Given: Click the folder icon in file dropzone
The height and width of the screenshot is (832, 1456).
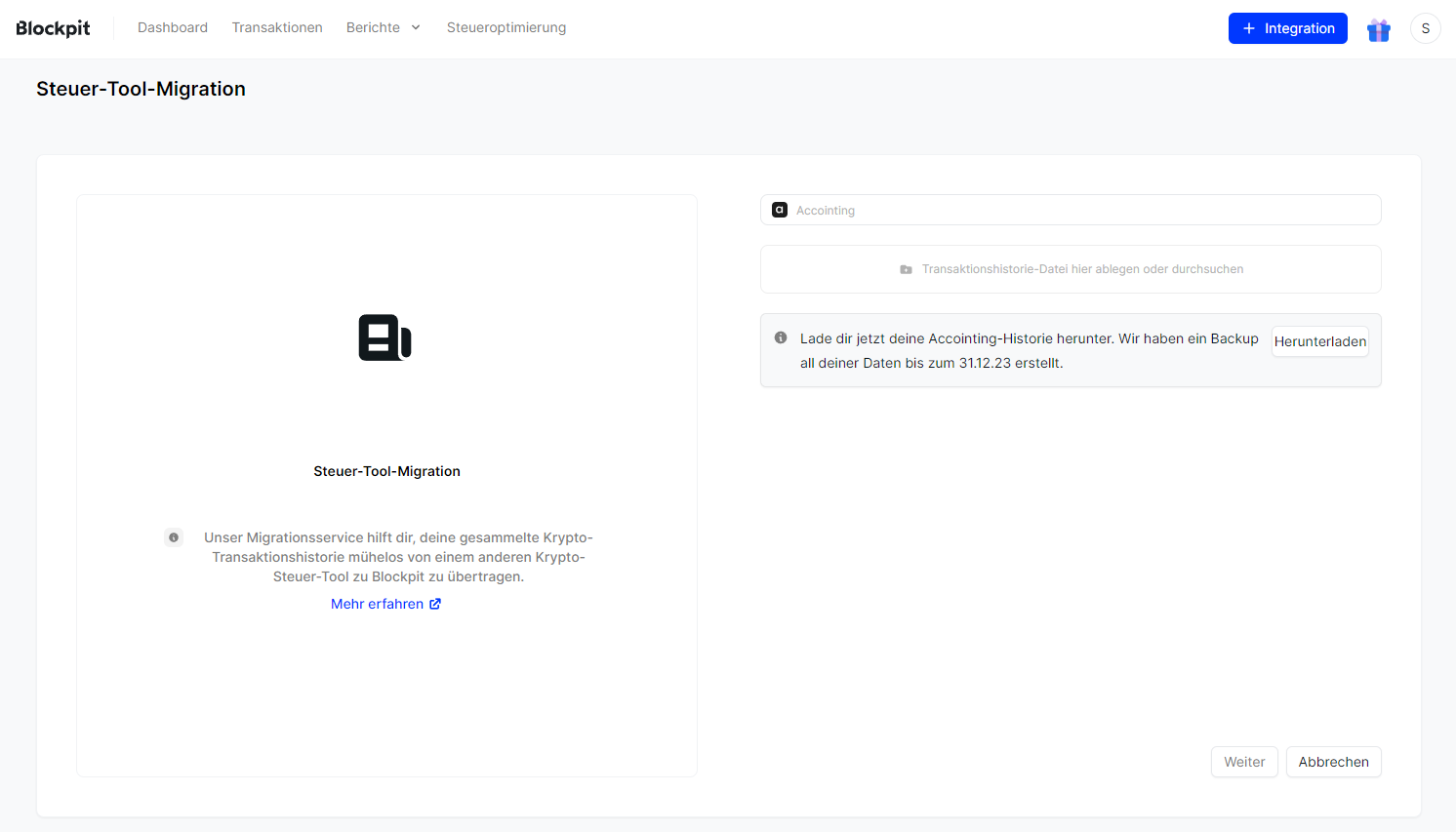Looking at the screenshot, I should 906,269.
